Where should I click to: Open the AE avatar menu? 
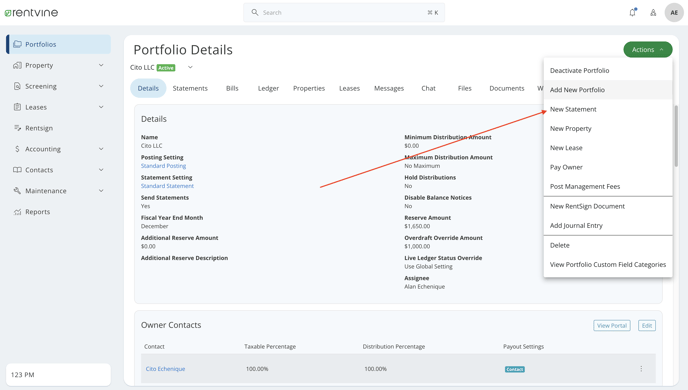tap(674, 12)
